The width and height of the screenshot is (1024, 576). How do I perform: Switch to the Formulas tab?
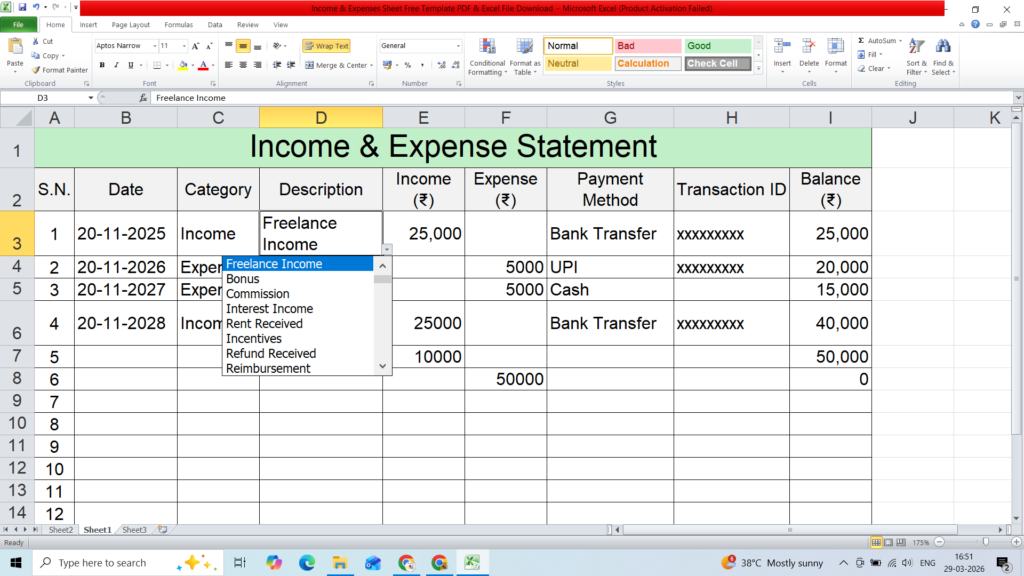click(178, 25)
